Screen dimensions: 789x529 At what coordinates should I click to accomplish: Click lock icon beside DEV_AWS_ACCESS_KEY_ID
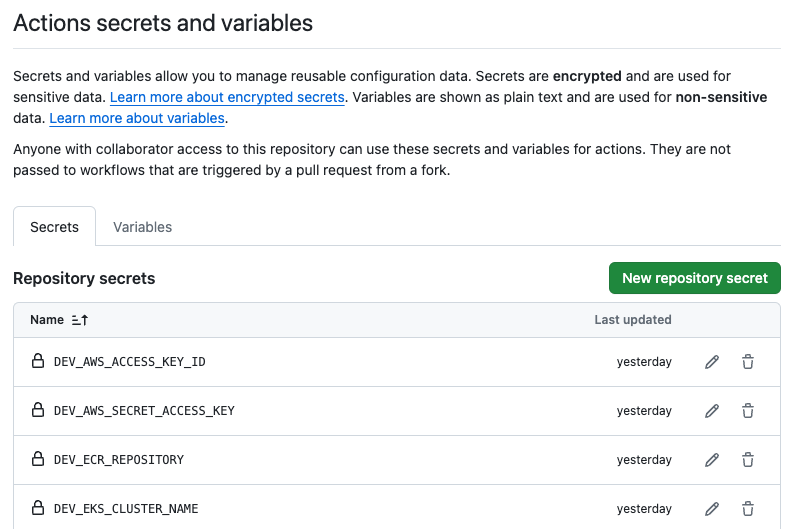pos(38,361)
